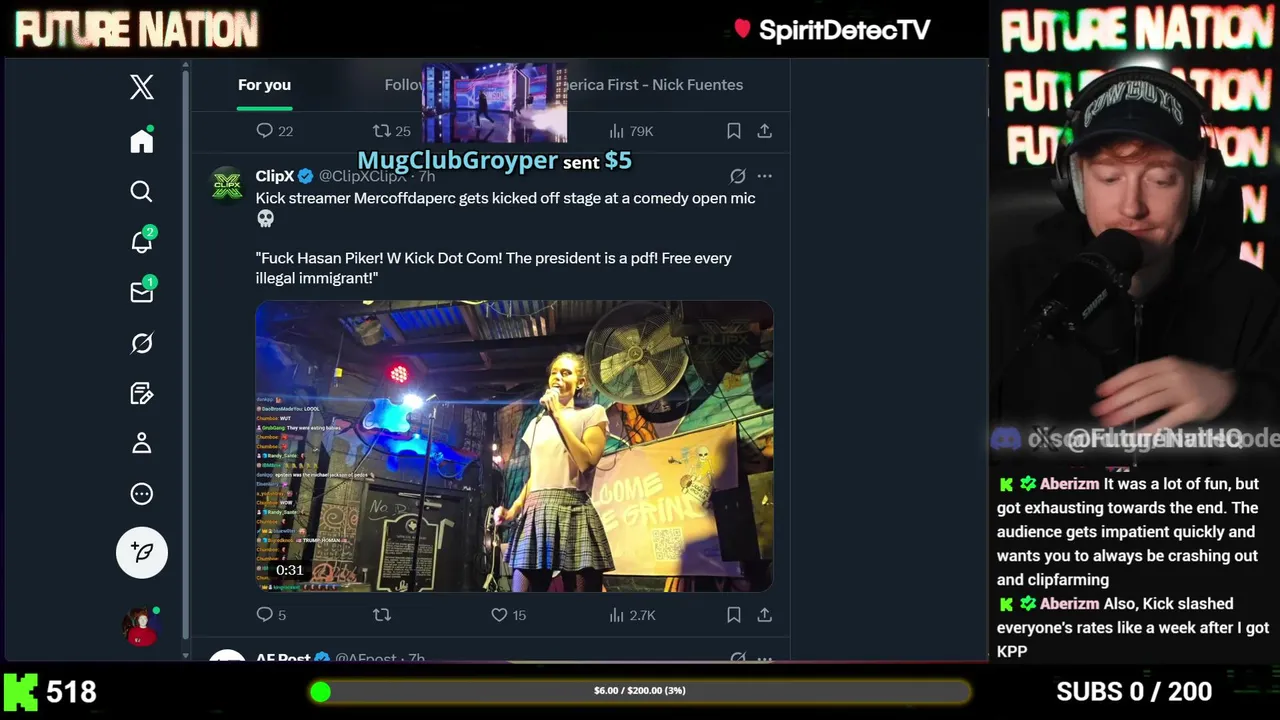
Task: Open Messages envelope icon
Action: click(142, 291)
